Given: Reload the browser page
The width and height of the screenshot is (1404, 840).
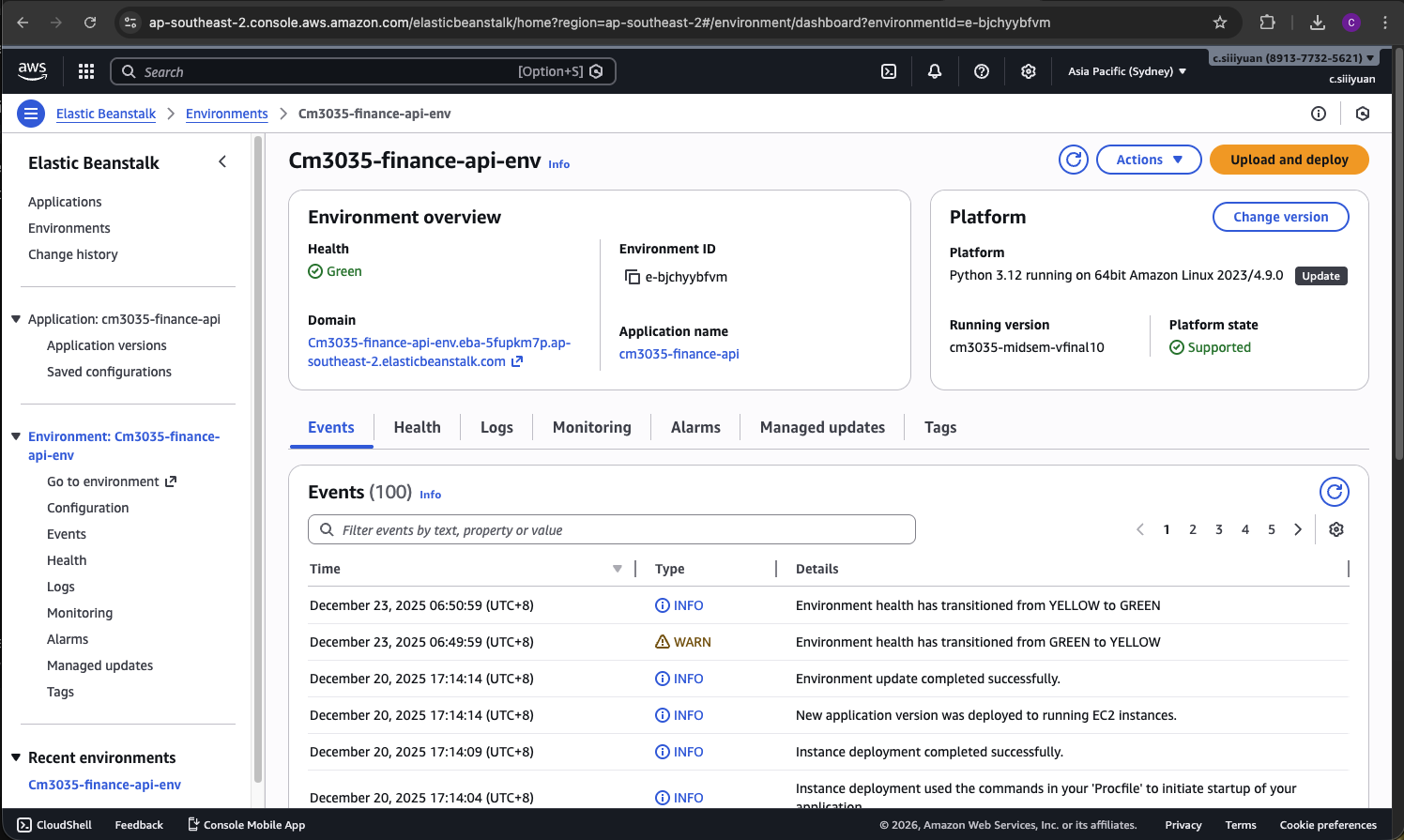Looking at the screenshot, I should point(90,23).
